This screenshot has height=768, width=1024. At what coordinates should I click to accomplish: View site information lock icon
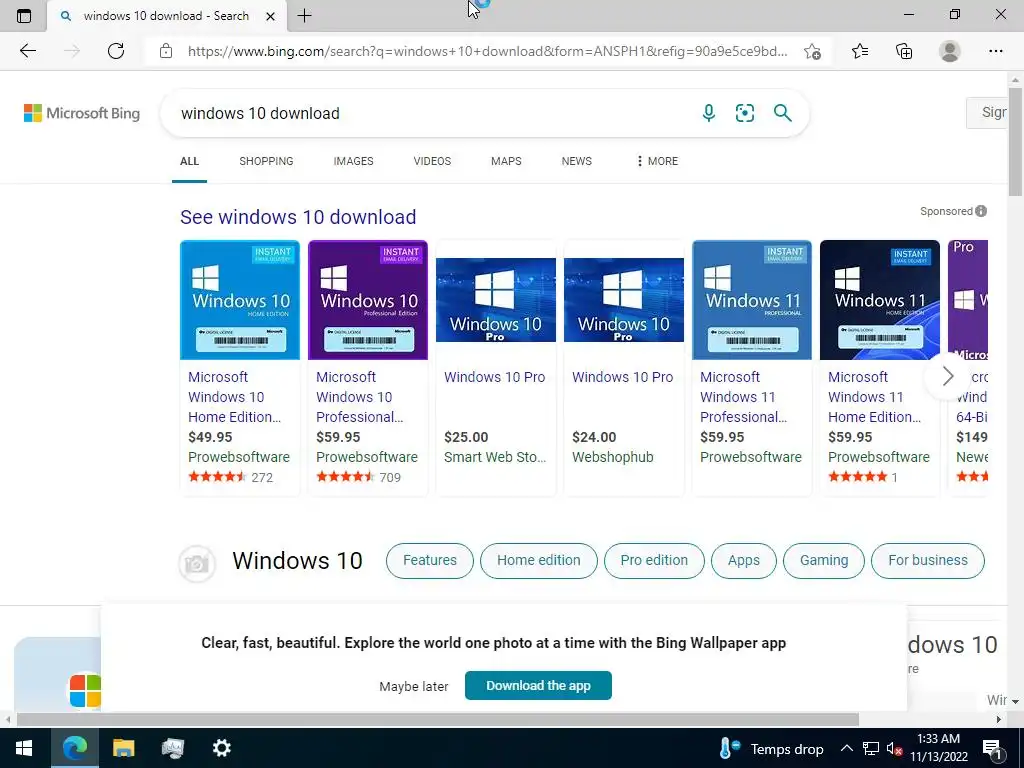[x=166, y=51]
